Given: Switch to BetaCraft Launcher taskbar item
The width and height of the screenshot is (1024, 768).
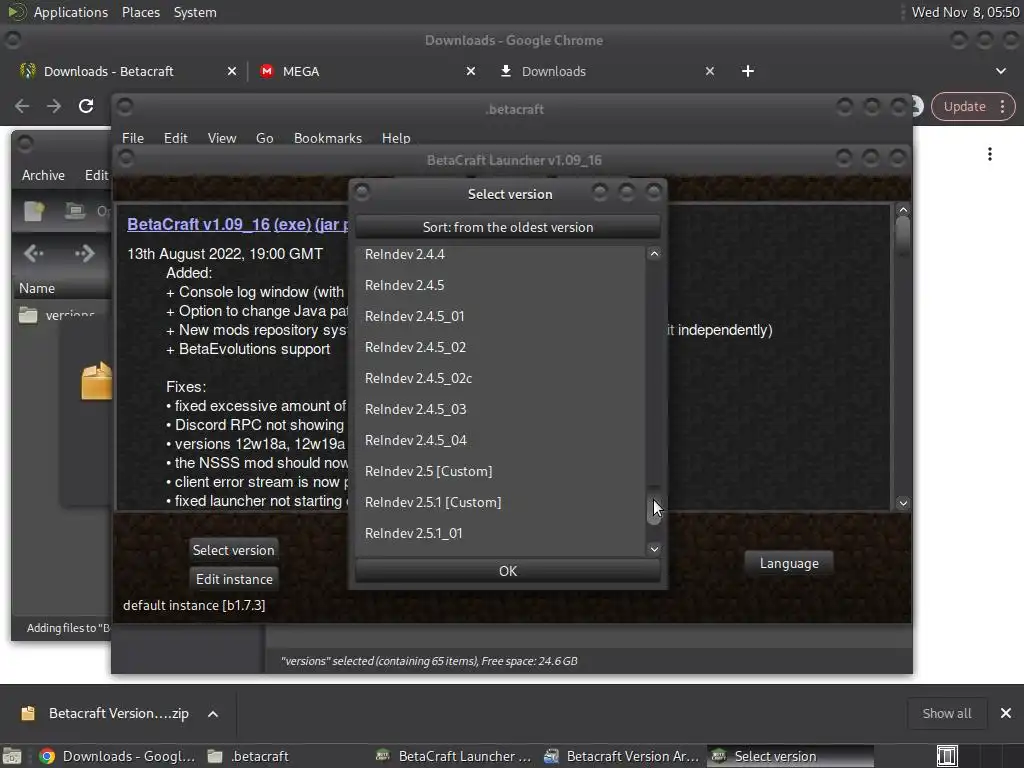Looking at the screenshot, I should (453, 756).
